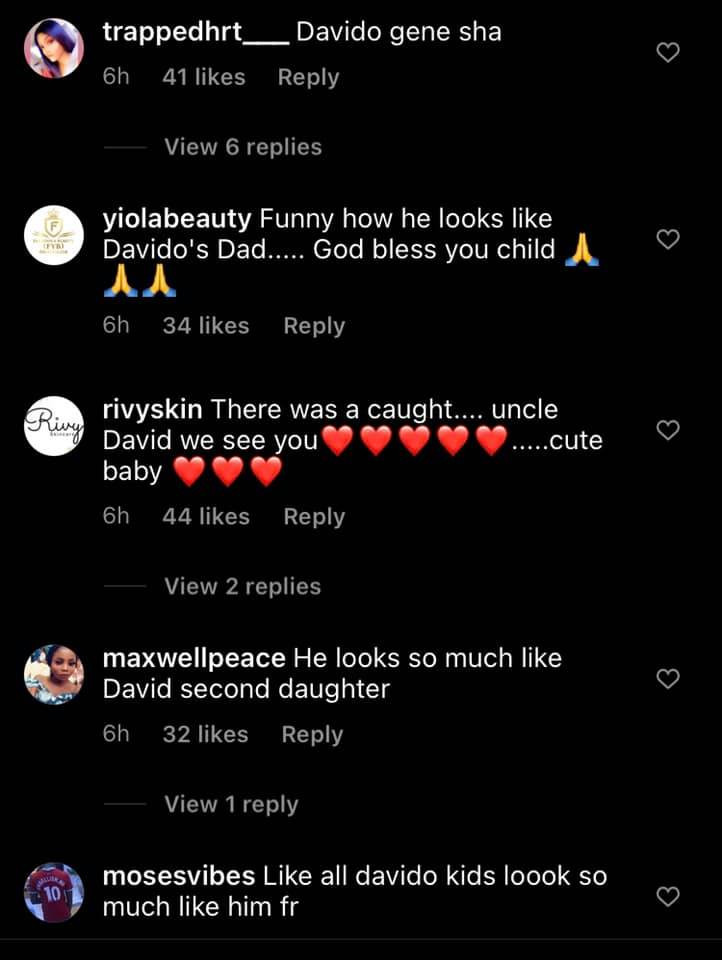
Task: Reply to yiolabeauty's comment
Action: pos(314,326)
